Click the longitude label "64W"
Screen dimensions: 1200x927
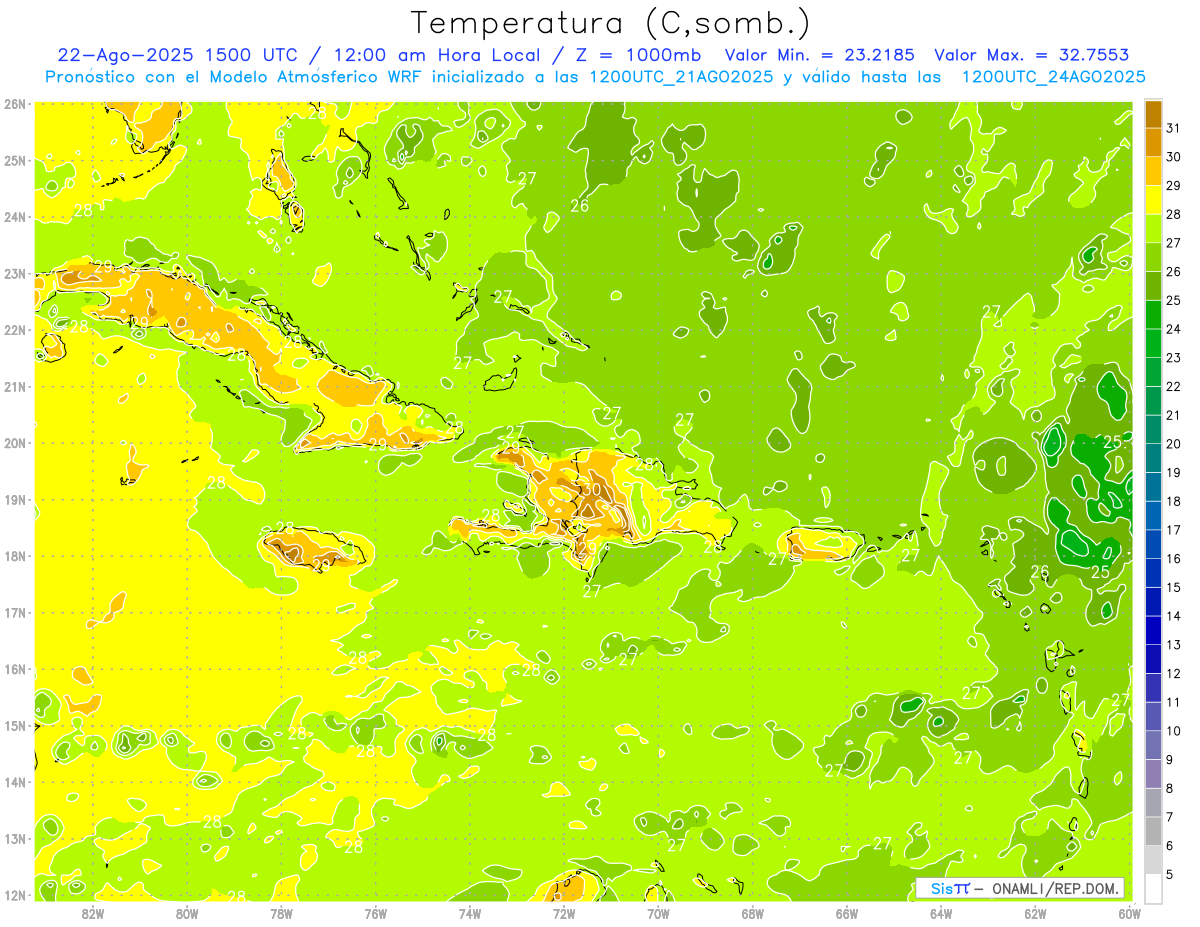tap(941, 913)
